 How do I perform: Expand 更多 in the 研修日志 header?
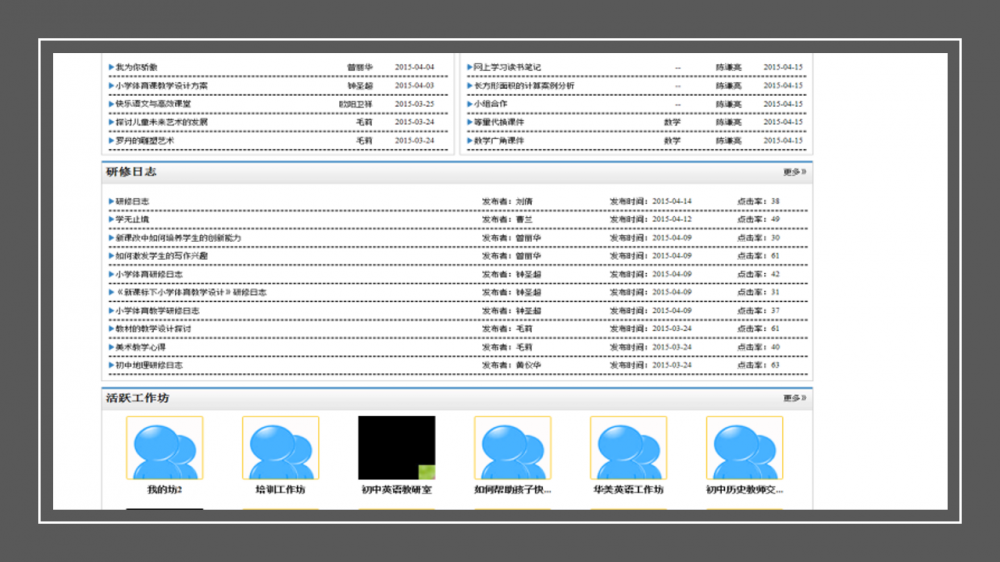coord(794,172)
